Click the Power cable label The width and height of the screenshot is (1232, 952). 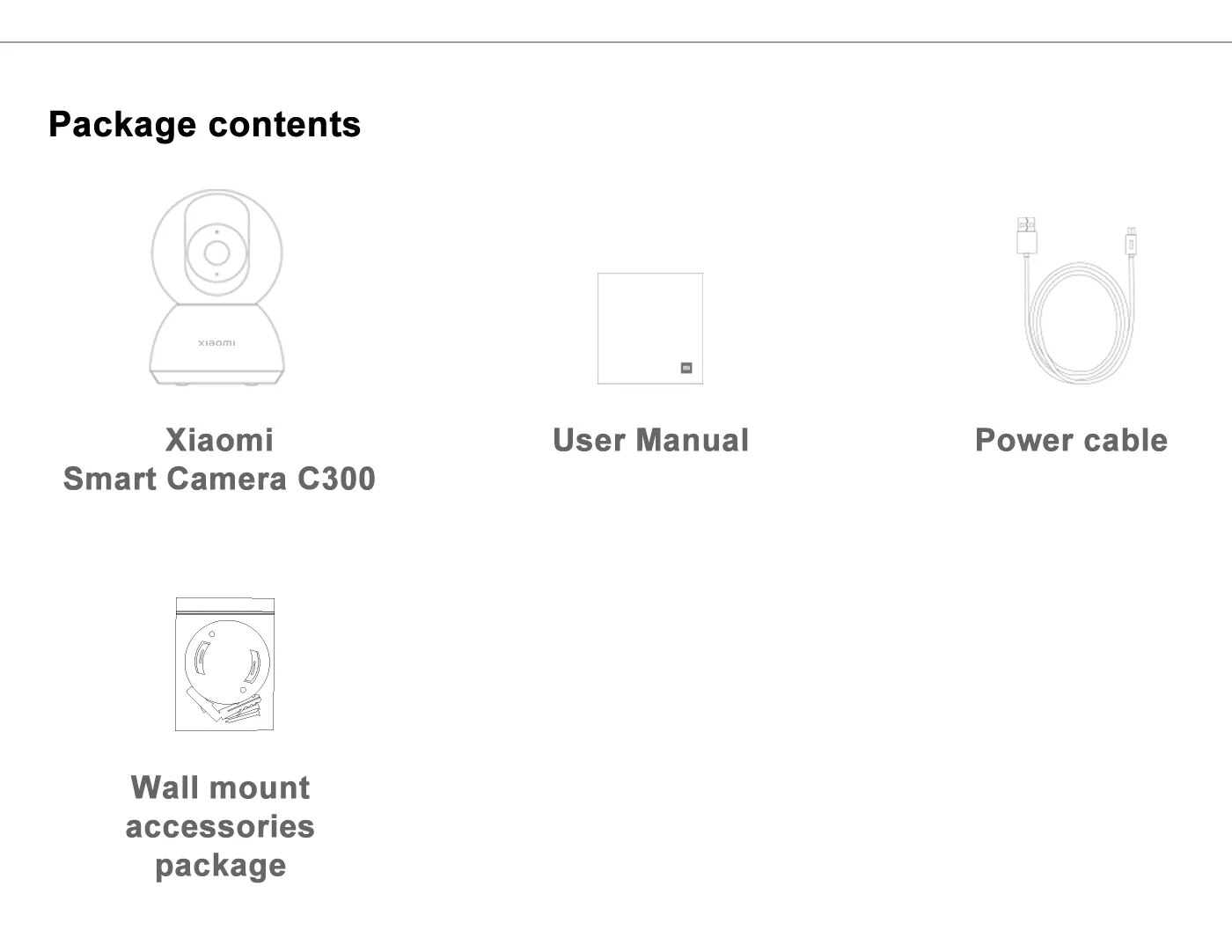click(1071, 440)
